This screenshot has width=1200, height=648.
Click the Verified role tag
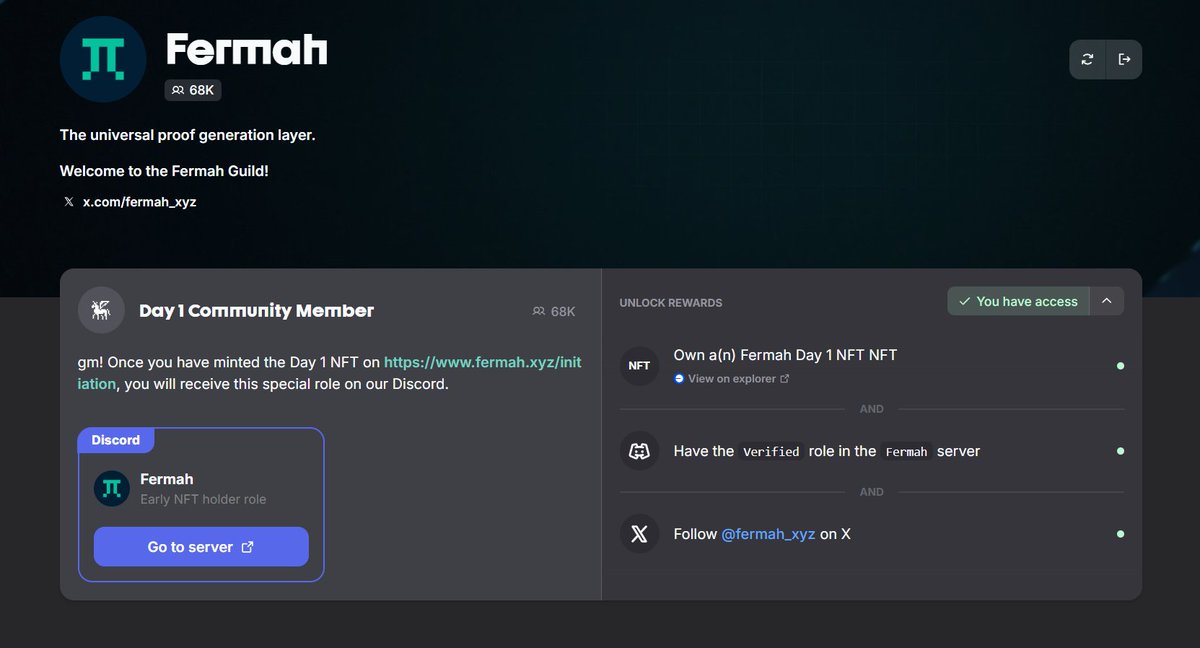(x=771, y=452)
